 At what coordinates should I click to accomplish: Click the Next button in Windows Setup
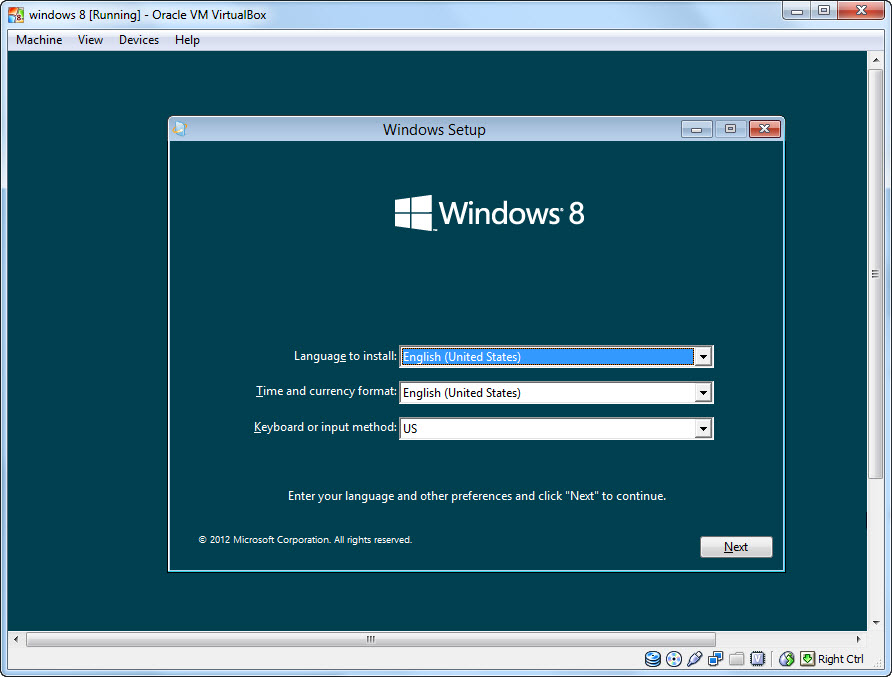click(736, 547)
